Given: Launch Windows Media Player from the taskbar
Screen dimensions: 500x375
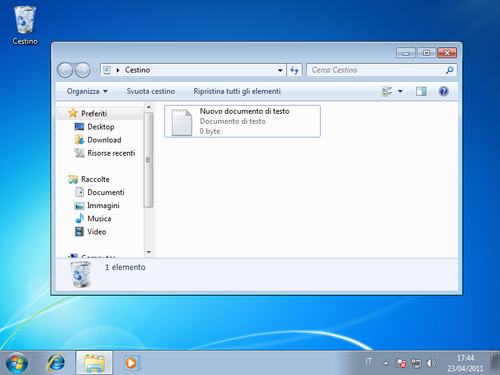Looking at the screenshot, I should (x=132, y=363).
